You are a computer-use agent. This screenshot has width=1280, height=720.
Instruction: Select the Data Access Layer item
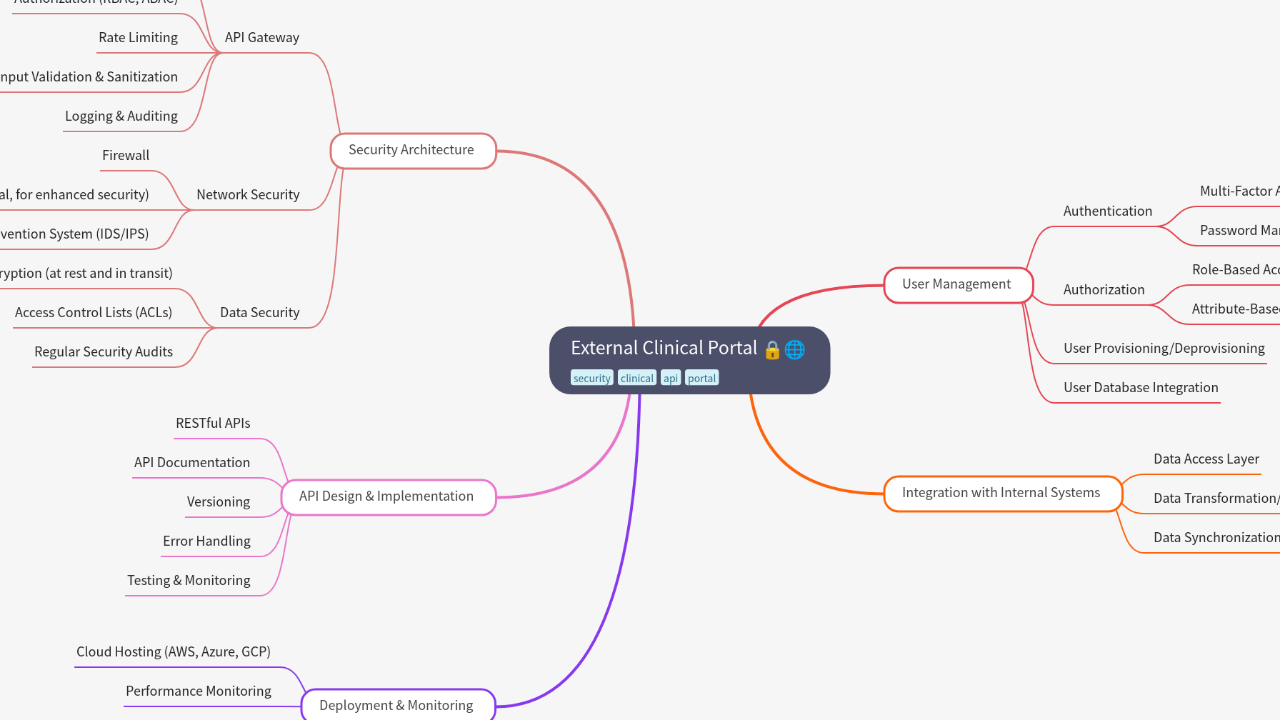coord(1206,459)
